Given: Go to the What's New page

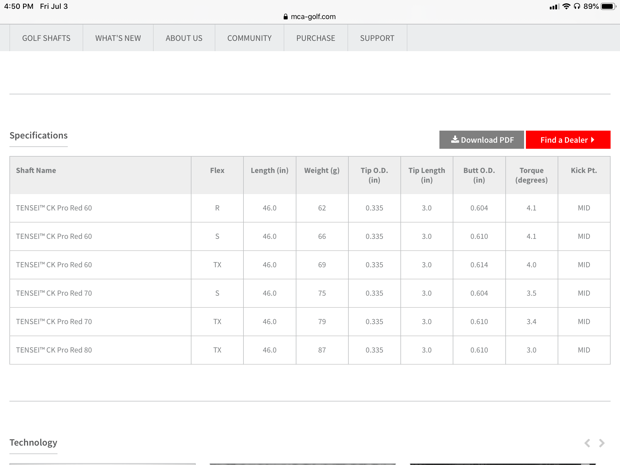Looking at the screenshot, I should pos(118,38).
